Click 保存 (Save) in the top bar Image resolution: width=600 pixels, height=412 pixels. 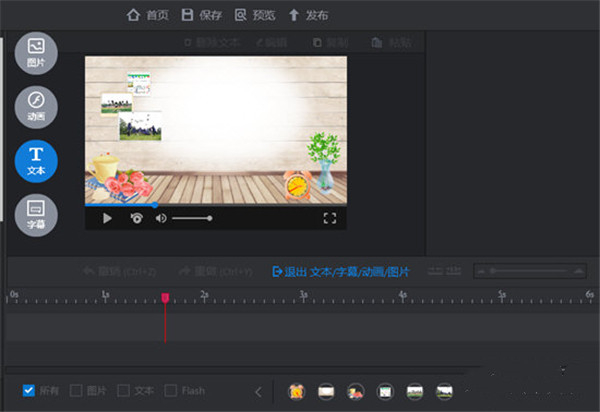pyautogui.click(x=201, y=15)
